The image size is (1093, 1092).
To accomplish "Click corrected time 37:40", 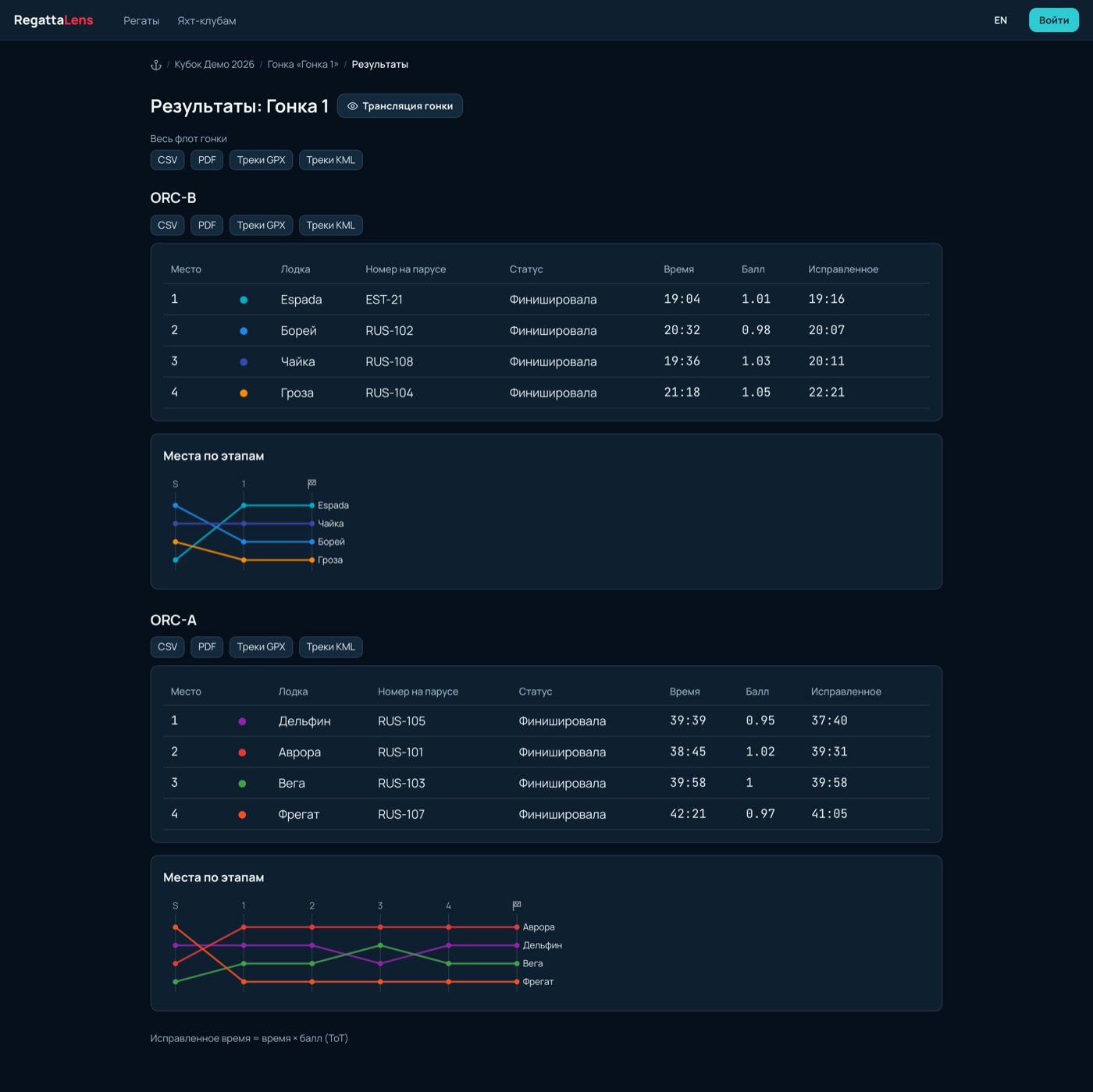I will pos(829,720).
